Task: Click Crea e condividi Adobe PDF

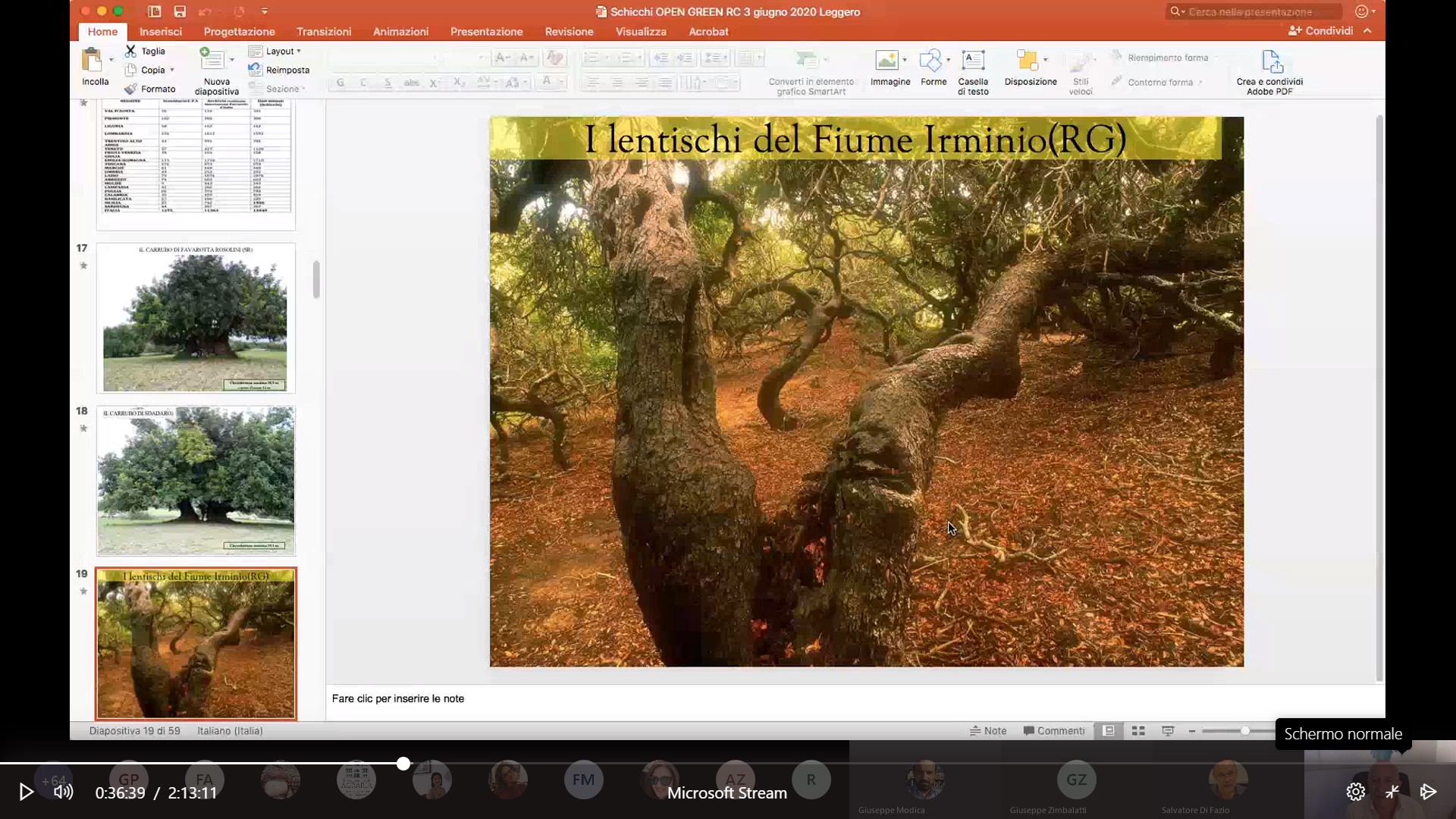Action: point(1271,62)
